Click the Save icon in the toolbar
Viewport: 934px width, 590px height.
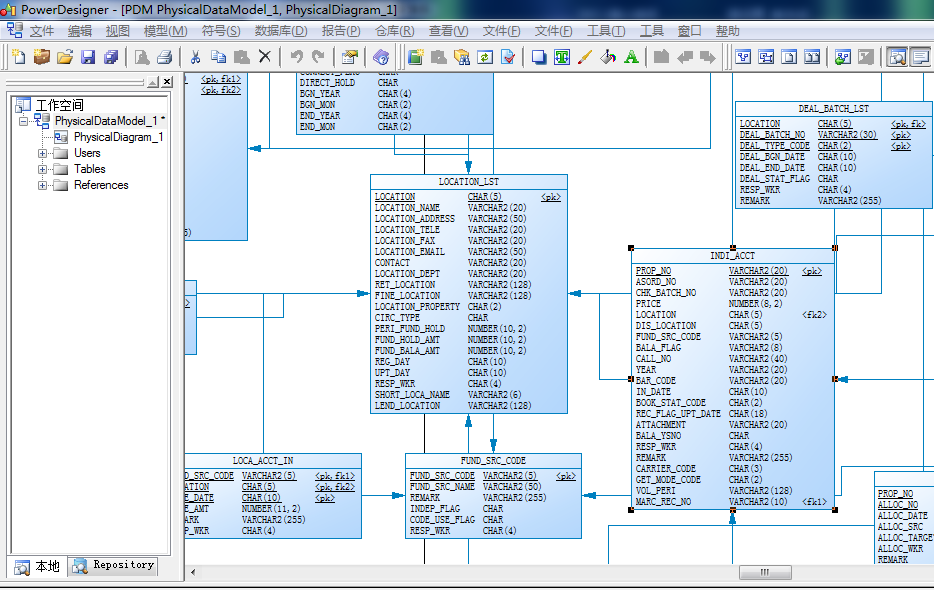coord(88,57)
